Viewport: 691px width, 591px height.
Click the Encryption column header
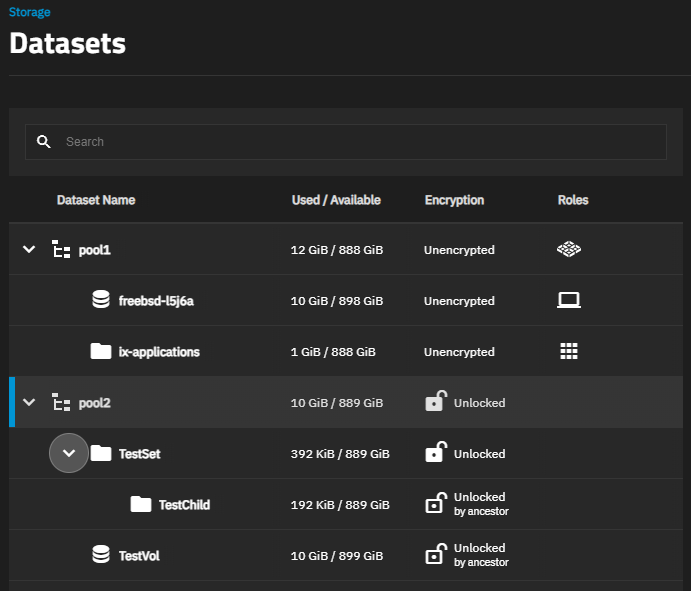coord(454,200)
